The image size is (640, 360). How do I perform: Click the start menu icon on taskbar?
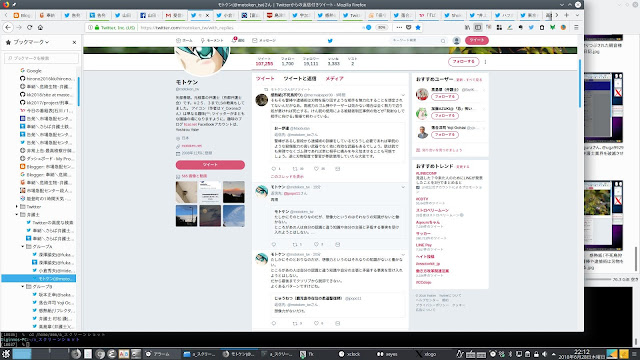tap(6, 354)
